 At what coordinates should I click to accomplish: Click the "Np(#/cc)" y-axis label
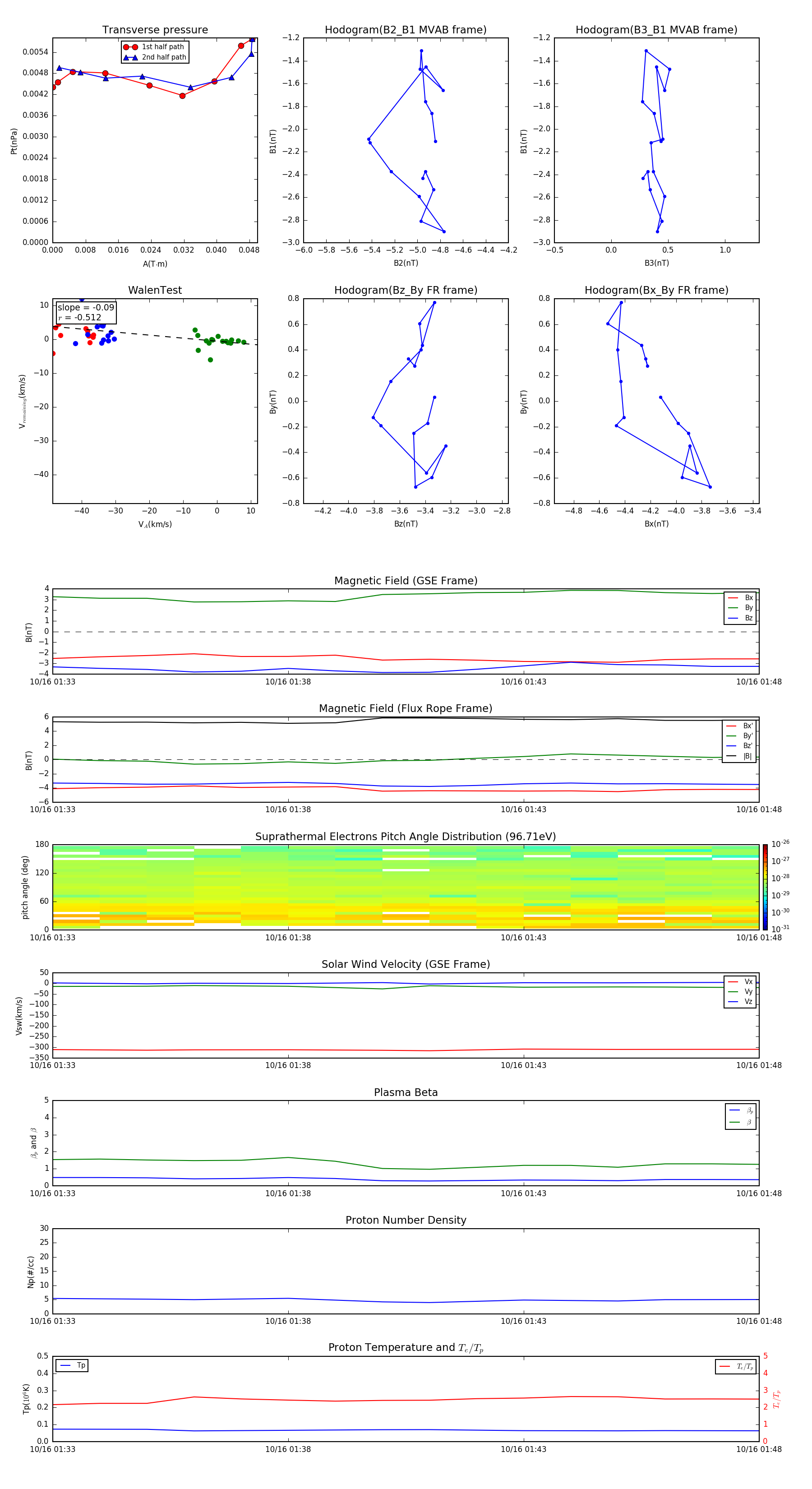click(31, 1272)
